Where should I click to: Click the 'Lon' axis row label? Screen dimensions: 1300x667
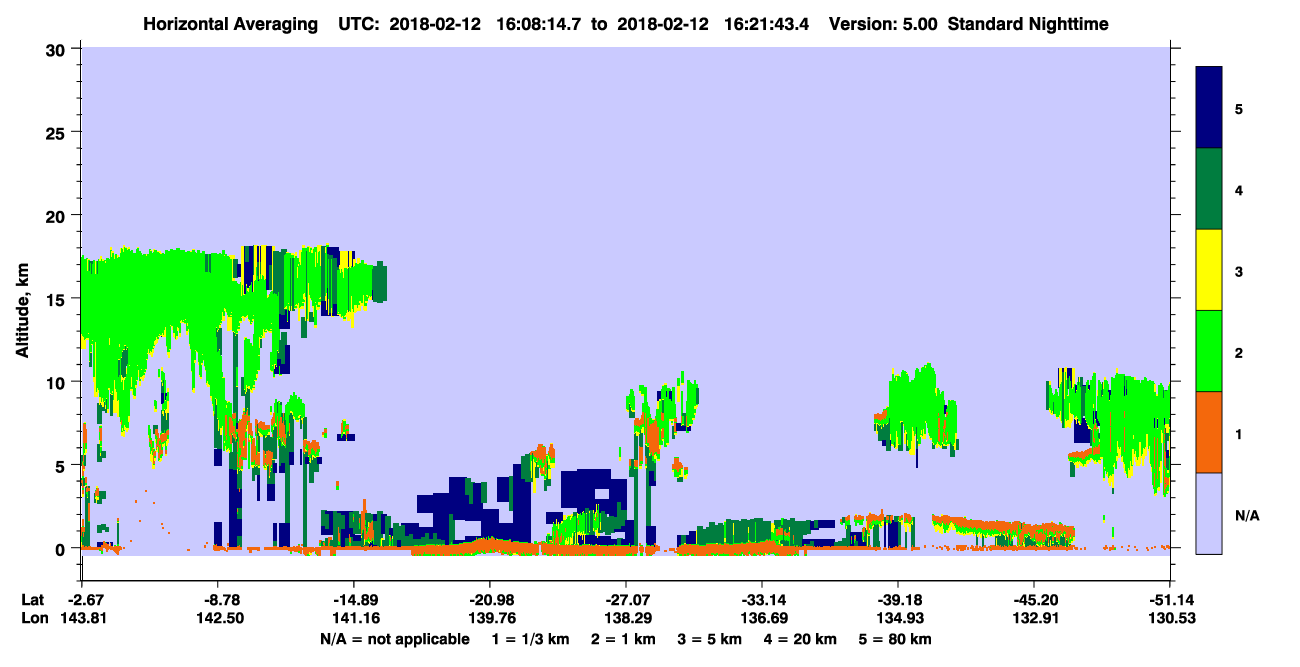tap(33, 618)
